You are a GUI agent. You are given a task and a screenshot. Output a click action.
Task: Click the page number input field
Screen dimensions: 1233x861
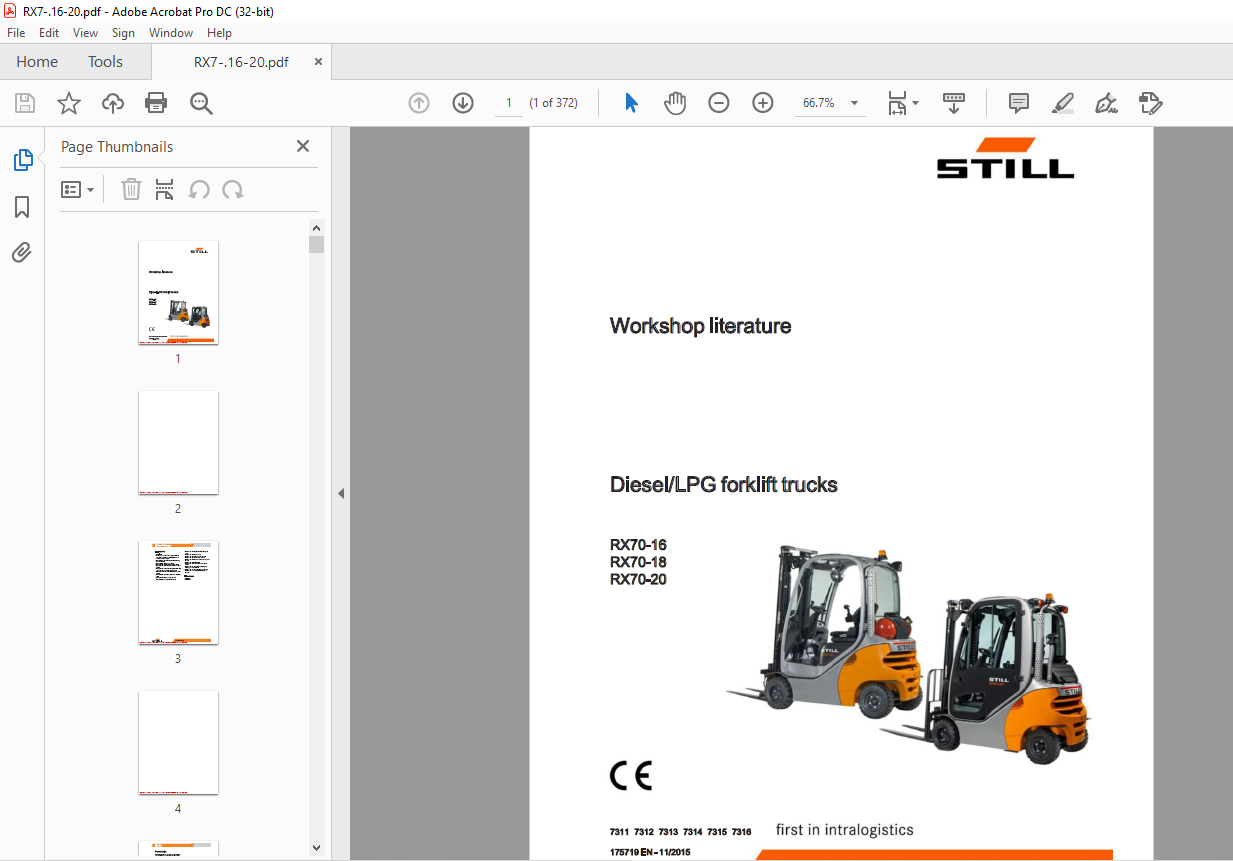pos(508,103)
